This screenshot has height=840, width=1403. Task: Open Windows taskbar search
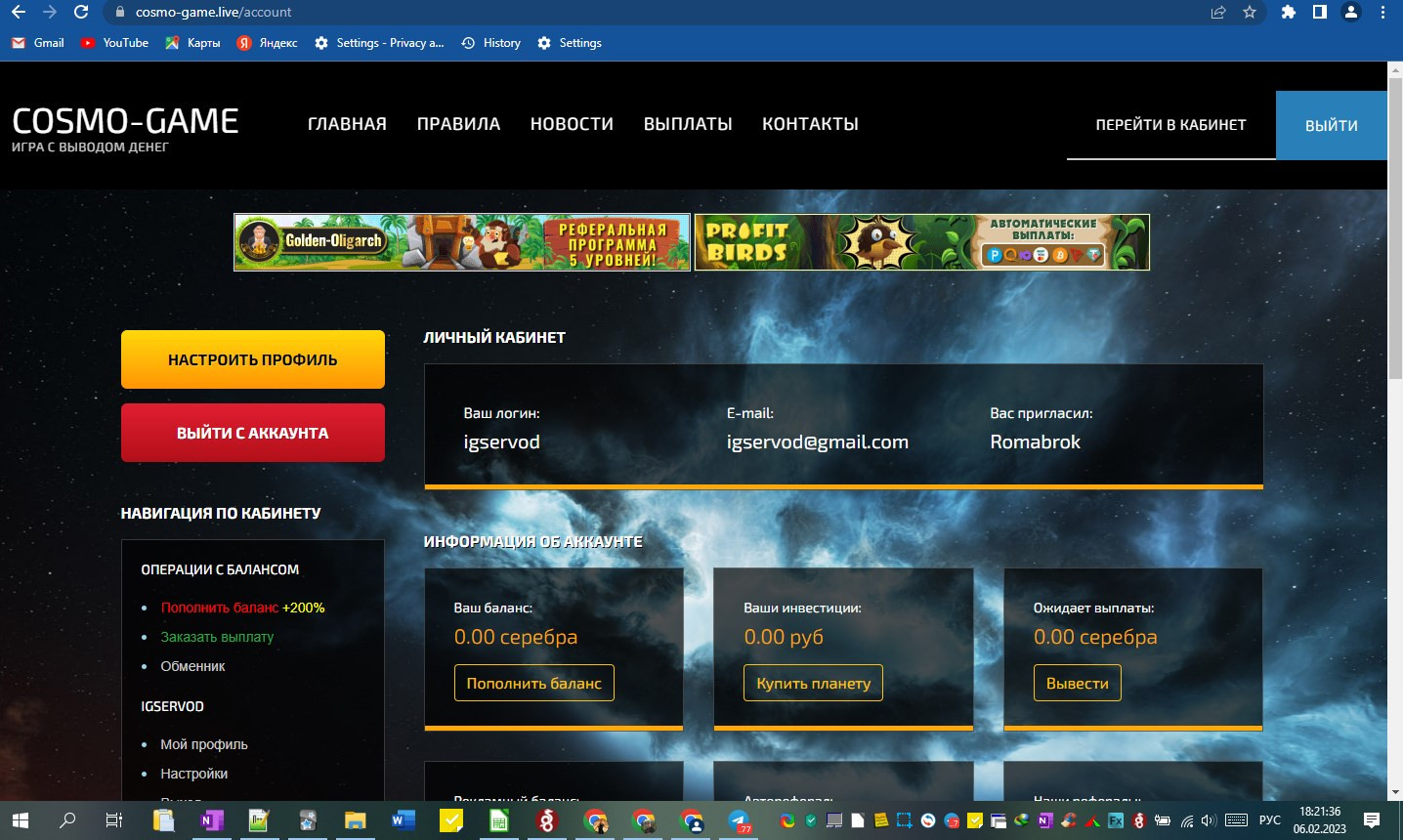pos(67,820)
